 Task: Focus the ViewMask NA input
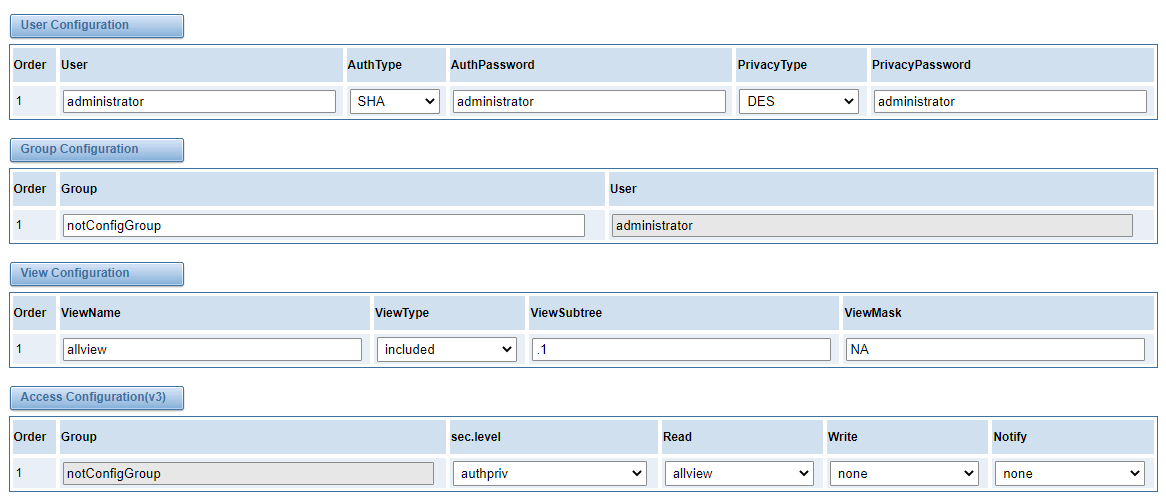point(995,350)
